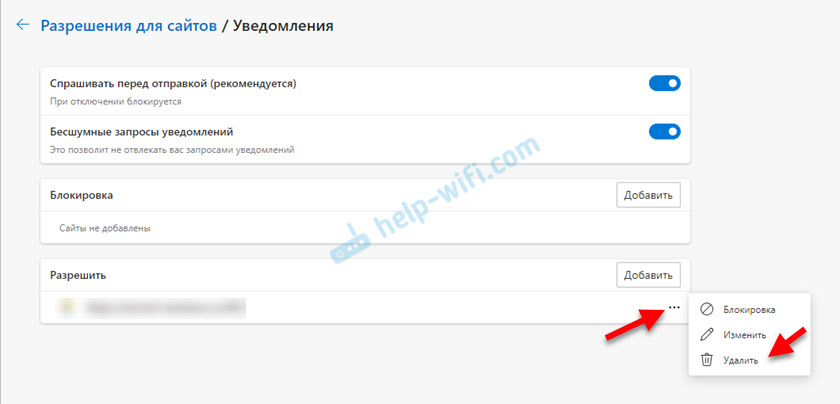Viewport: 840px width, 404px height.
Task: Click the Блокировка section header label
Action: pyautogui.click(x=81, y=195)
